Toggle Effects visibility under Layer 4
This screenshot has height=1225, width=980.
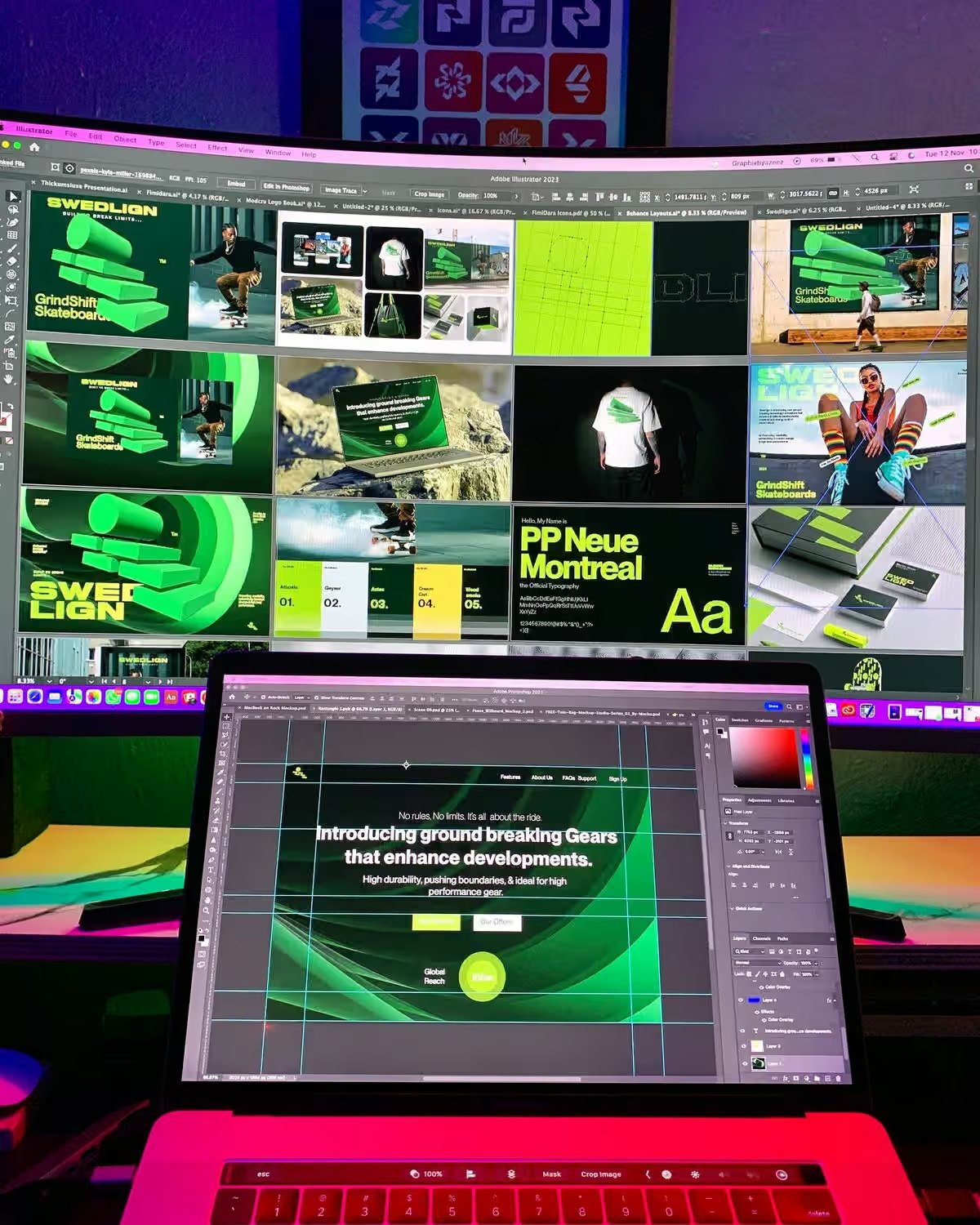tap(757, 1012)
